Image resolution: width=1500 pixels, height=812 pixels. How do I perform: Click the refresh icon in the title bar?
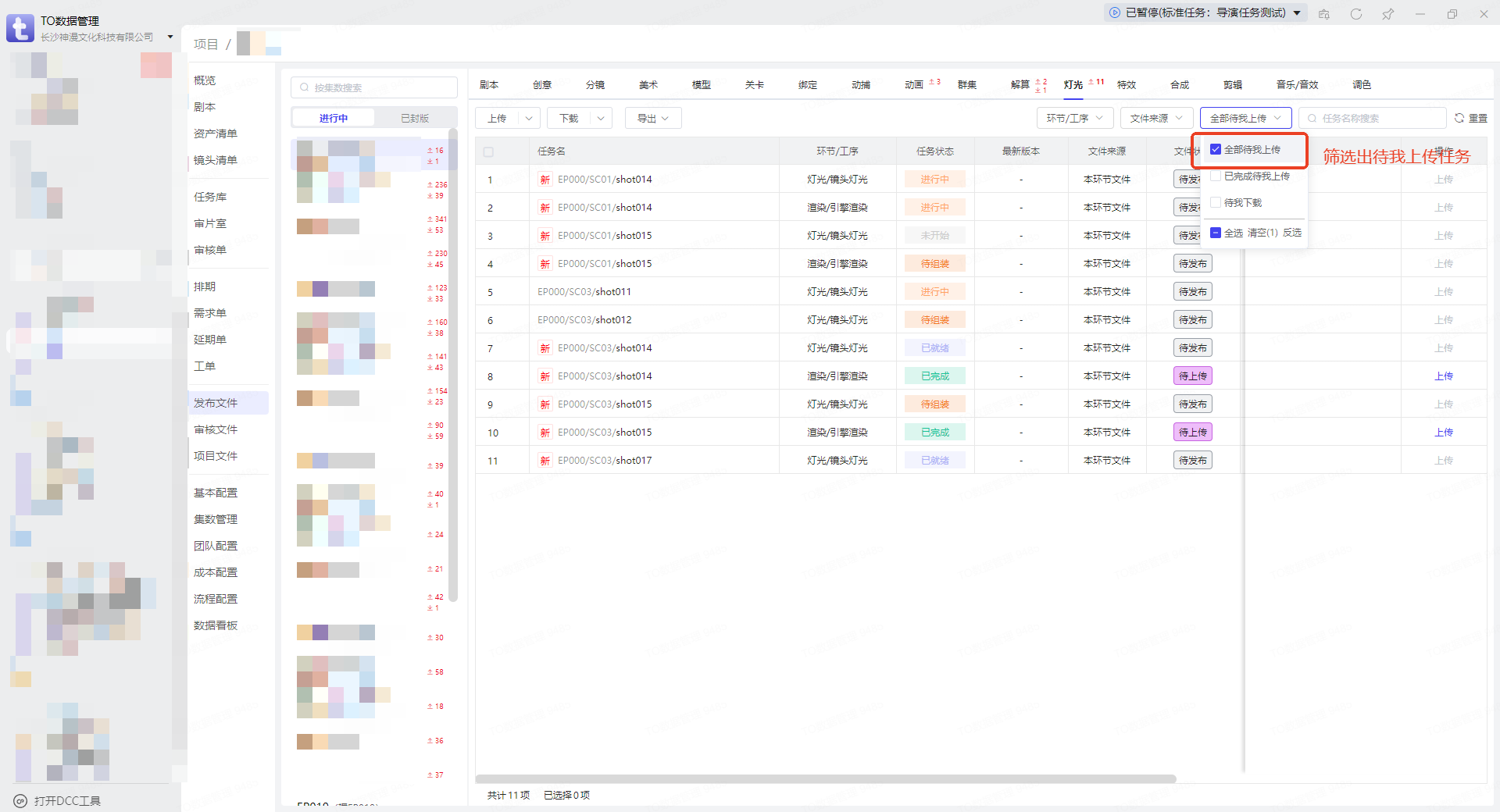click(1355, 14)
